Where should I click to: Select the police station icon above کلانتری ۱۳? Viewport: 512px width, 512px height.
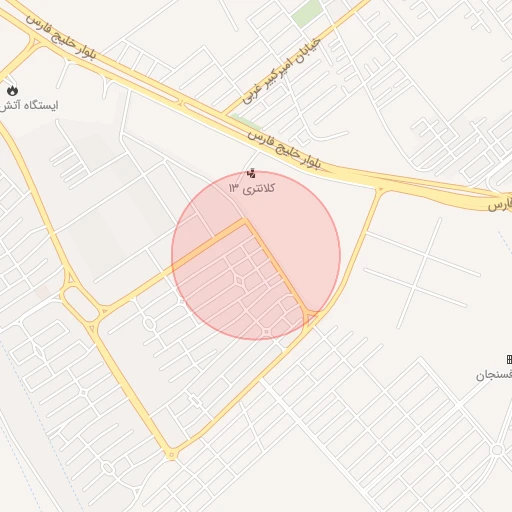(251, 173)
